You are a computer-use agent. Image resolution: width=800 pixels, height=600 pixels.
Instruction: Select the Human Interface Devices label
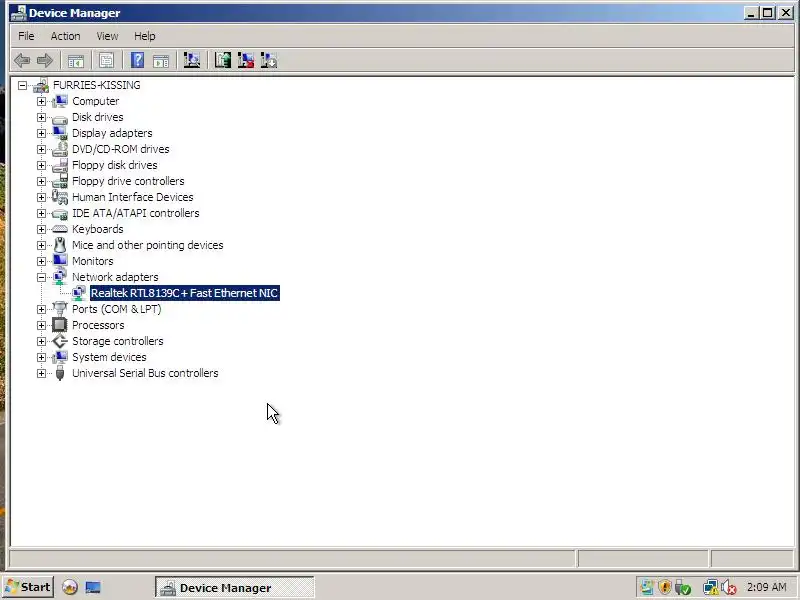(x=133, y=197)
